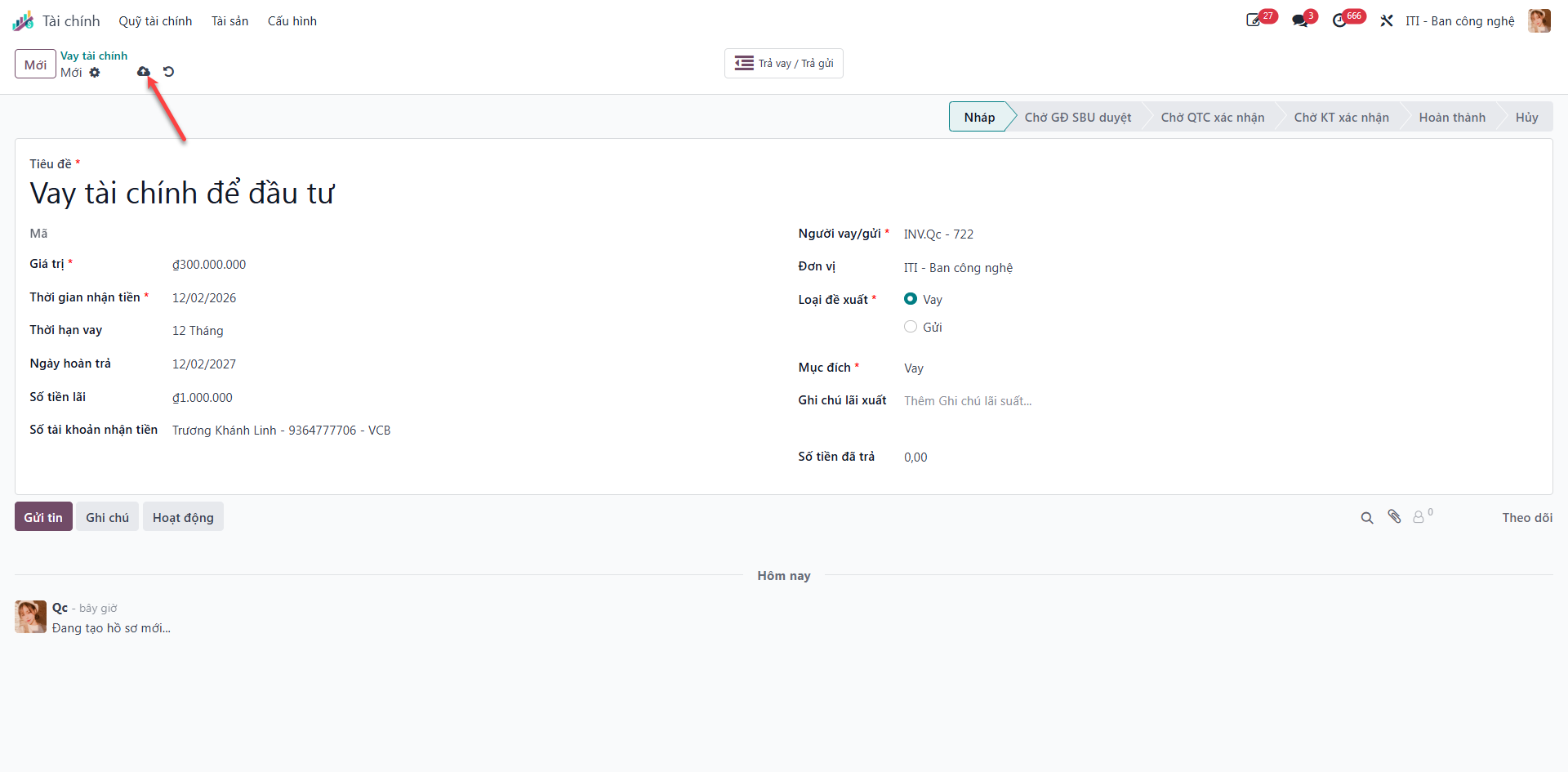Show followers via the person icon

point(1419,517)
